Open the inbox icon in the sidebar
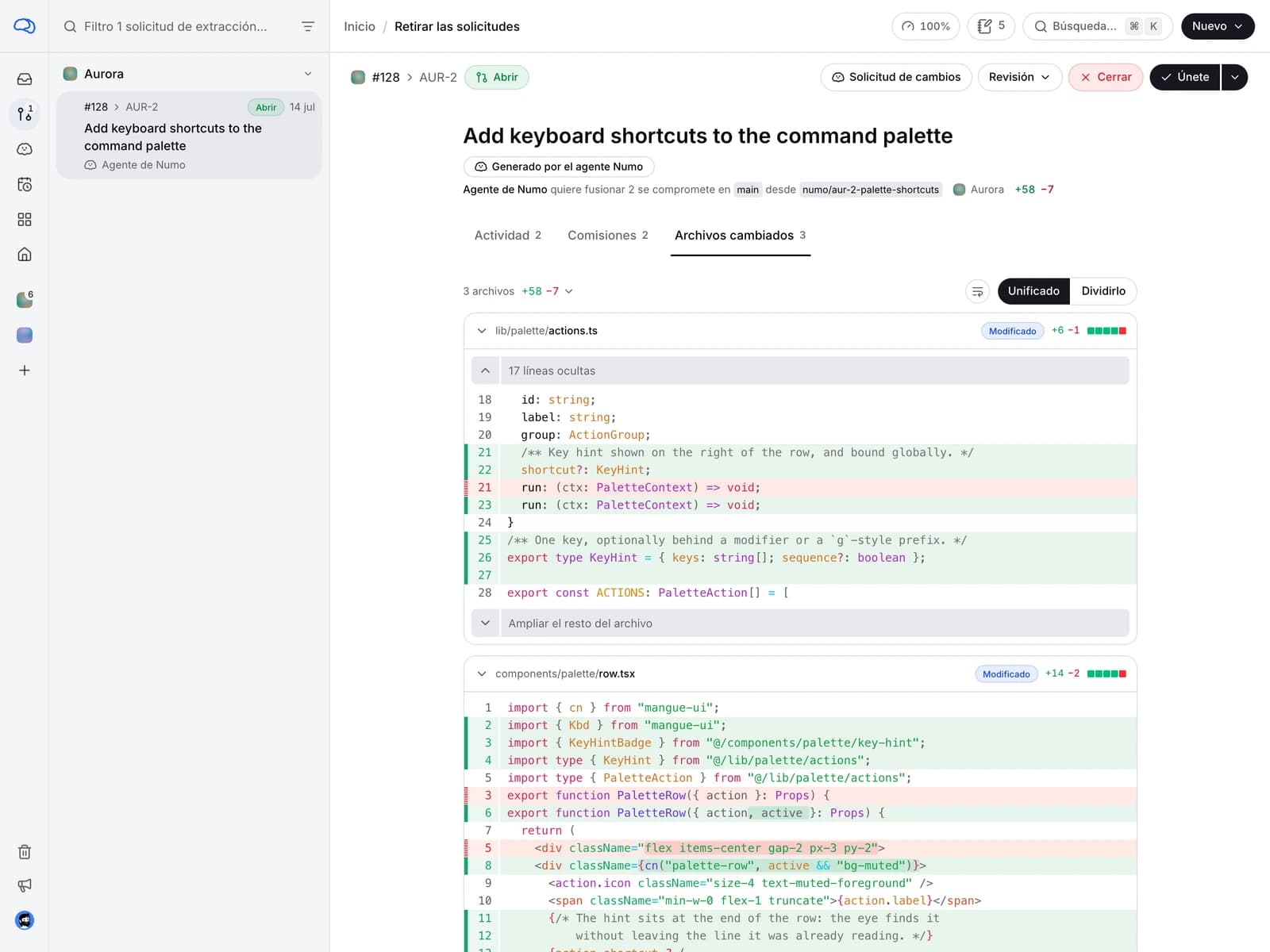 pyautogui.click(x=25, y=79)
